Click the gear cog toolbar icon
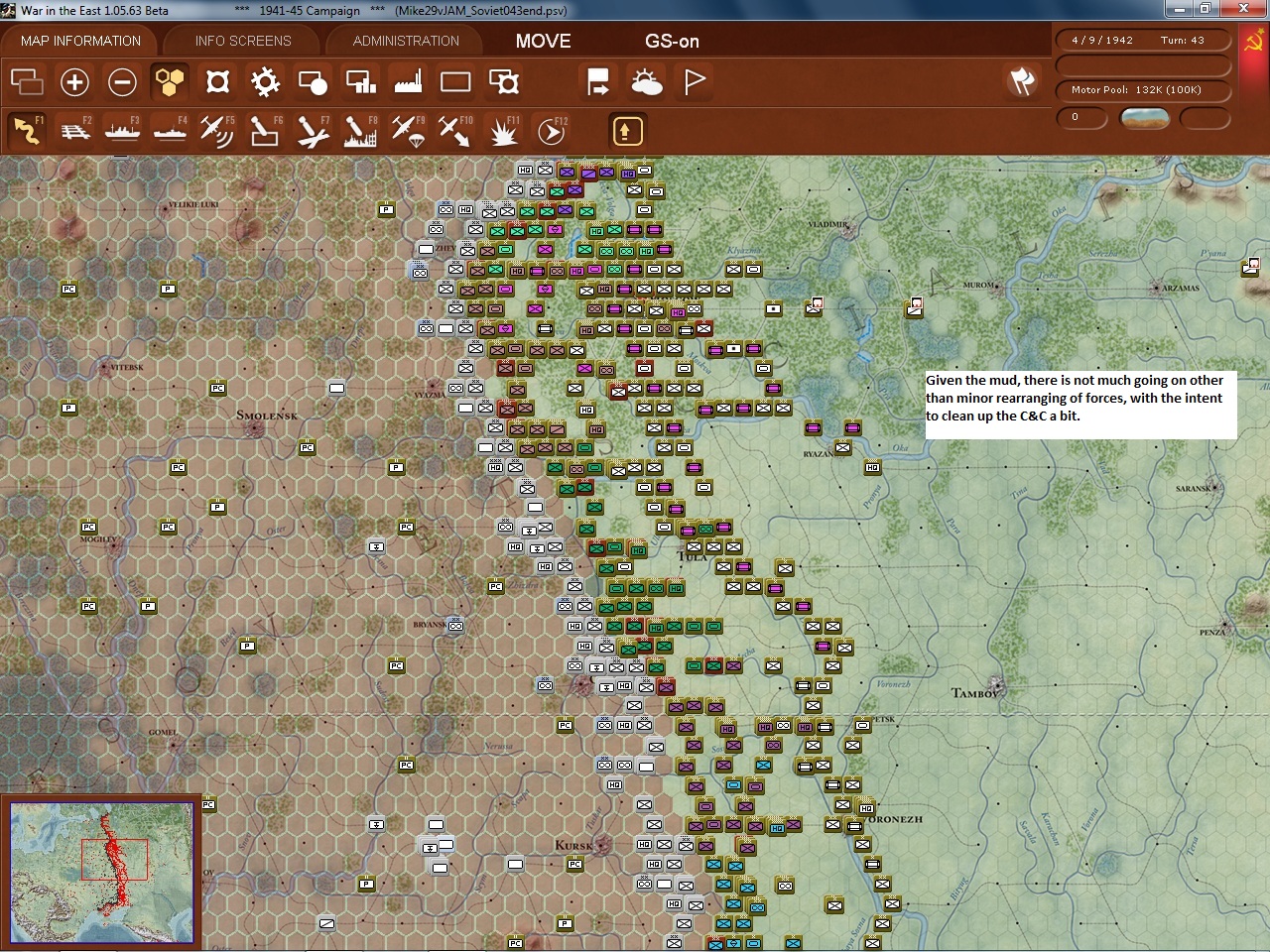The image size is (1270, 952). point(265,82)
